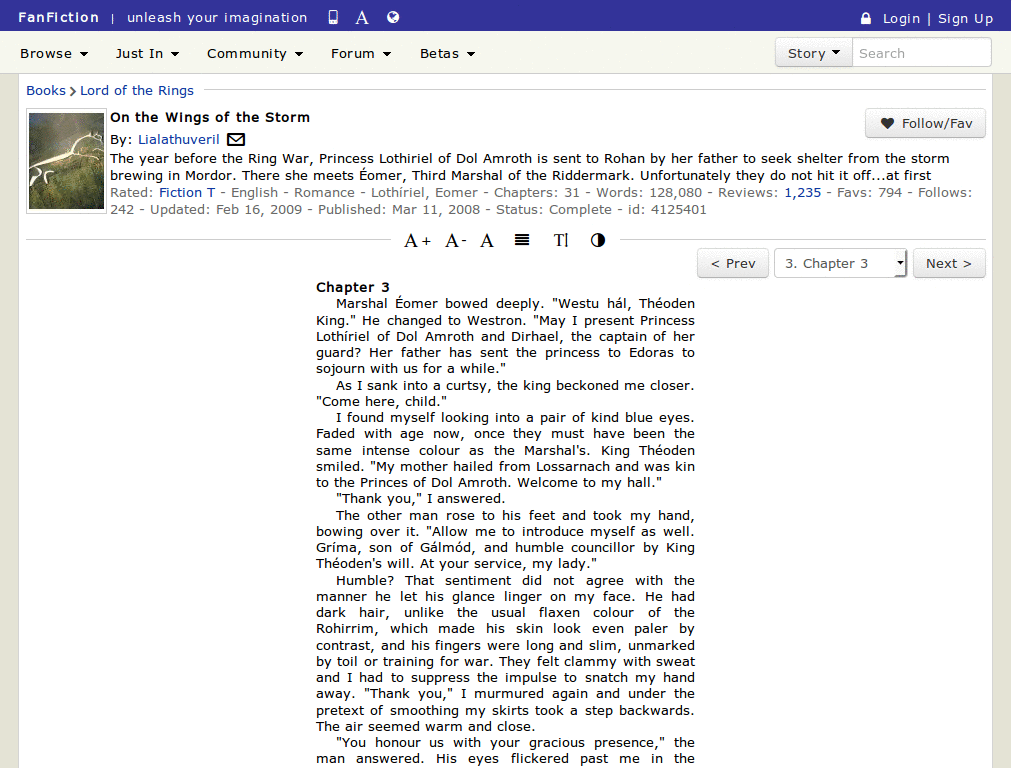
Task: Toggle dark mode with the contrast icon
Action: click(x=597, y=240)
